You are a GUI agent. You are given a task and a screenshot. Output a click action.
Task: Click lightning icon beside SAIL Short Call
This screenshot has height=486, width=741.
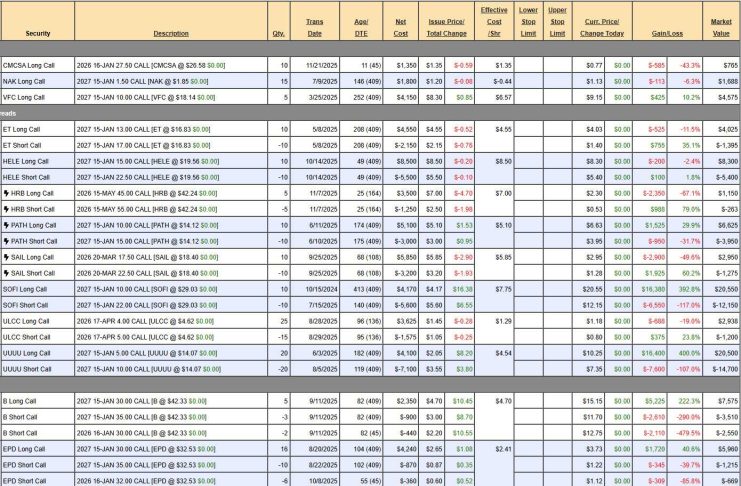pyautogui.click(x=6, y=273)
